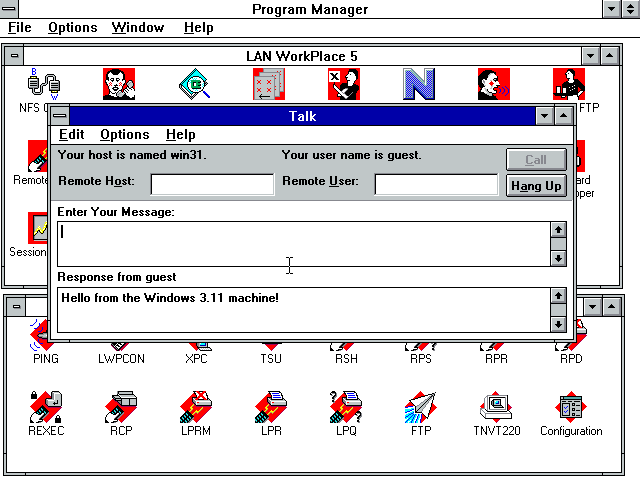Select the RPR program item
Image resolution: width=640 pixels, height=480 pixels.
pos(496,358)
